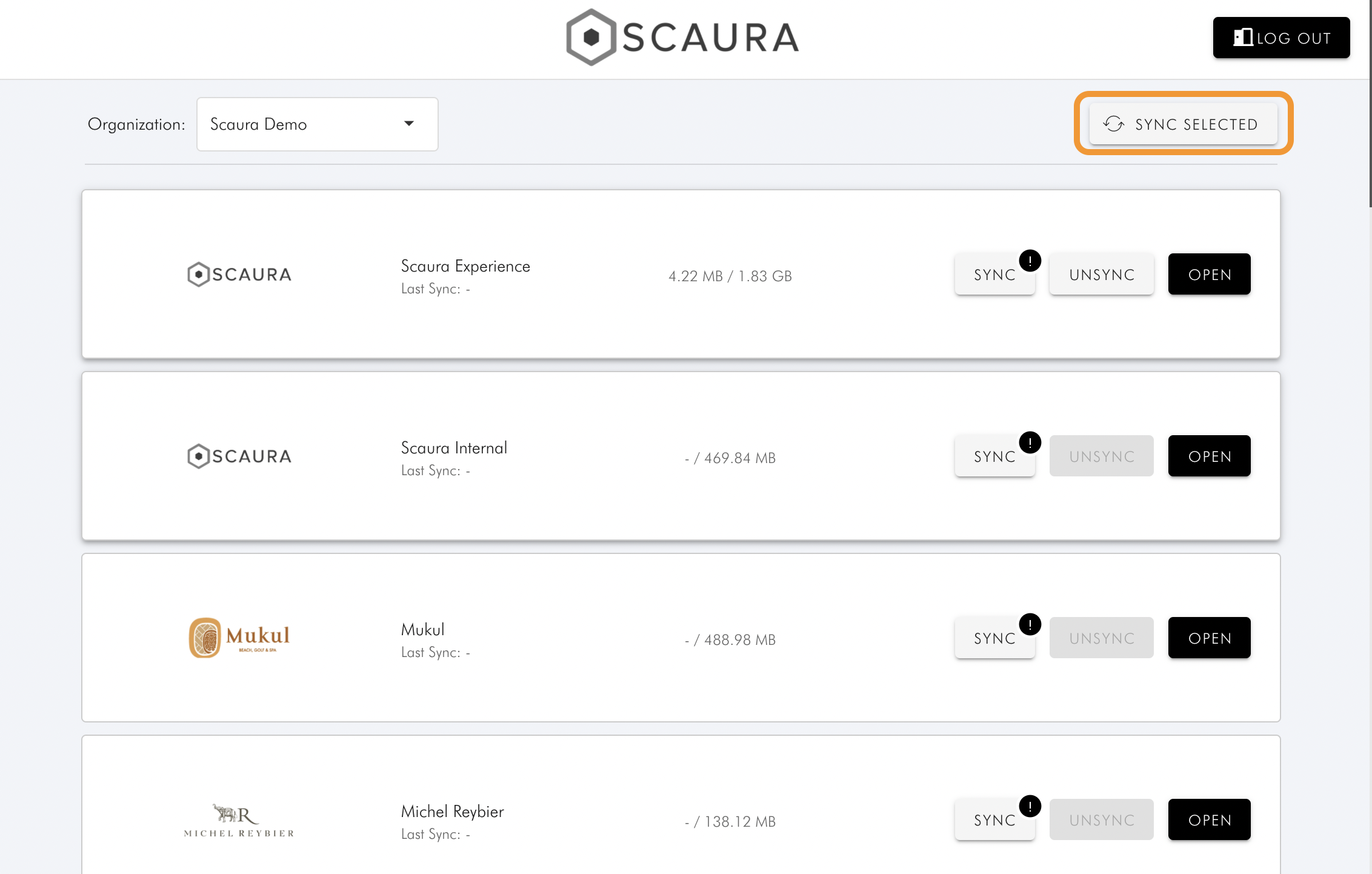1372x874 pixels.
Task: Click the alert badge on Scaura Experience Sync
Action: click(1030, 261)
